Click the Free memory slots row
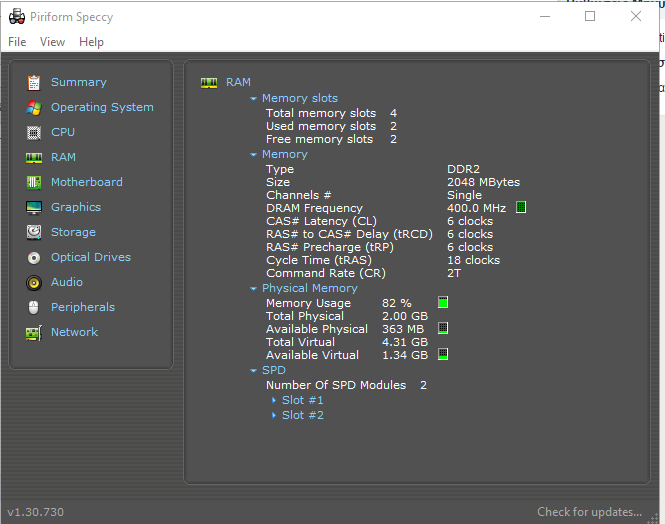 331,139
